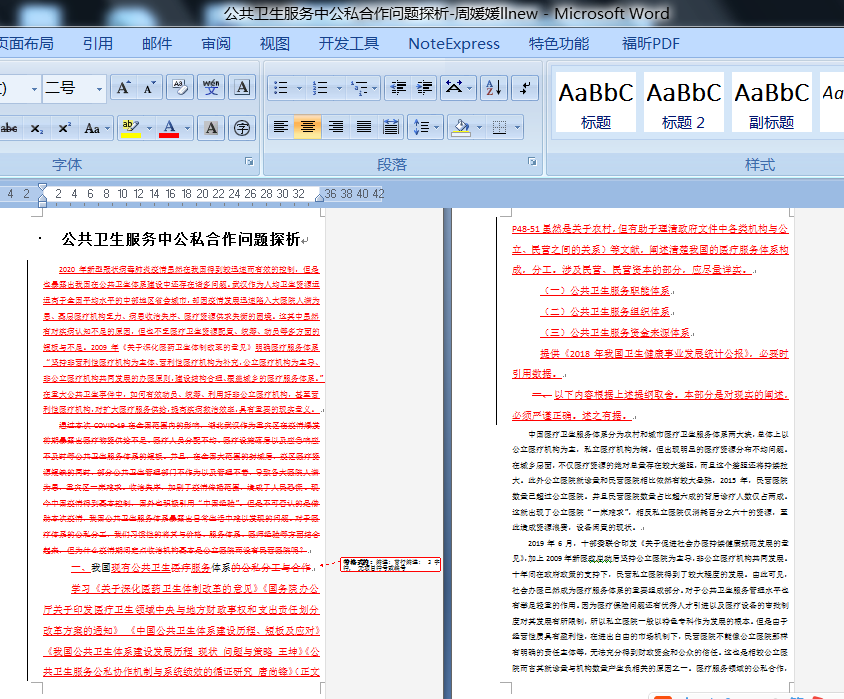Expand the font color dropdown arrow
Image resolution: width=844 pixels, height=699 pixels.
[188, 128]
